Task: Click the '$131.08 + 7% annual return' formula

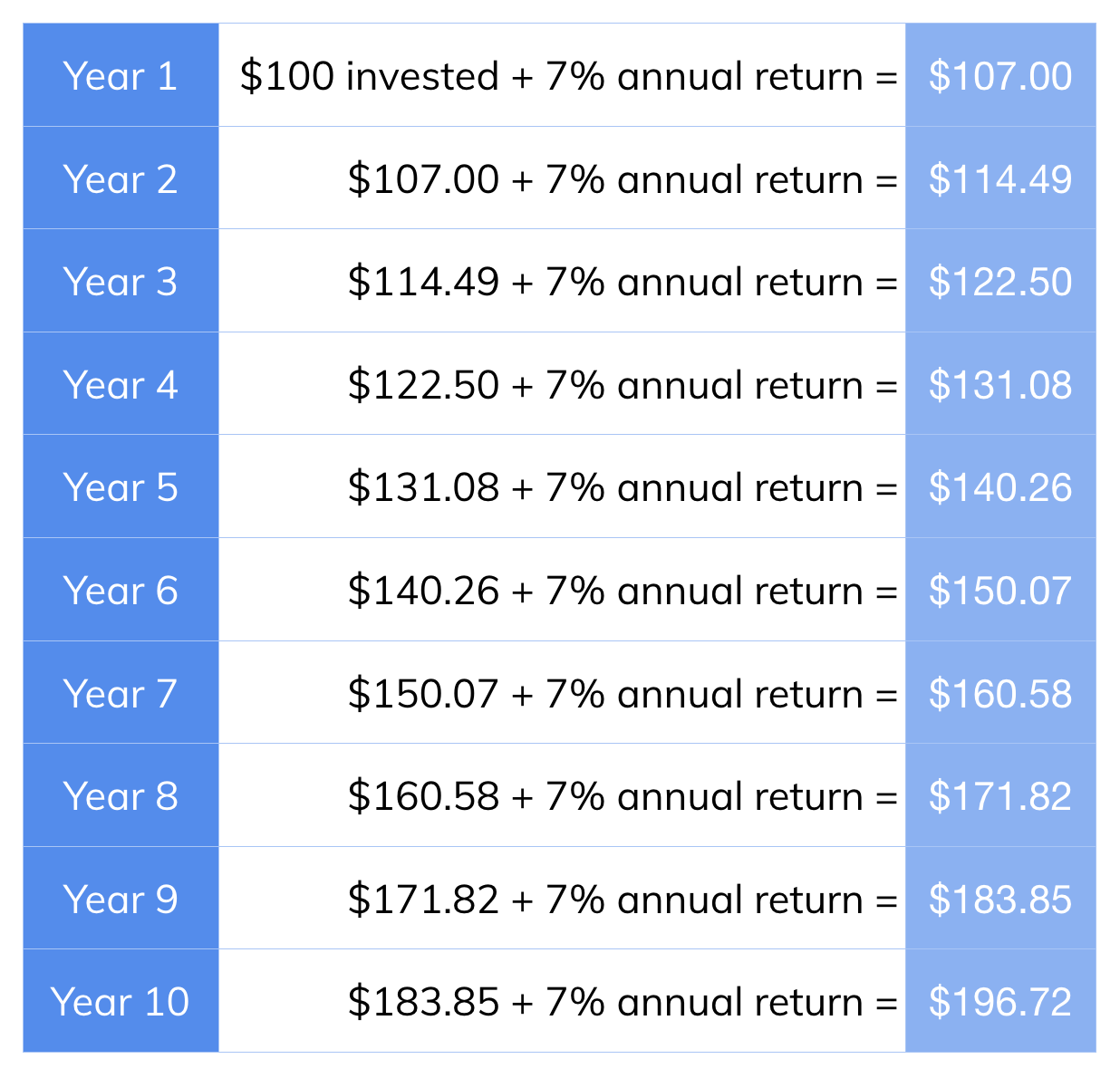Action: (x=606, y=487)
